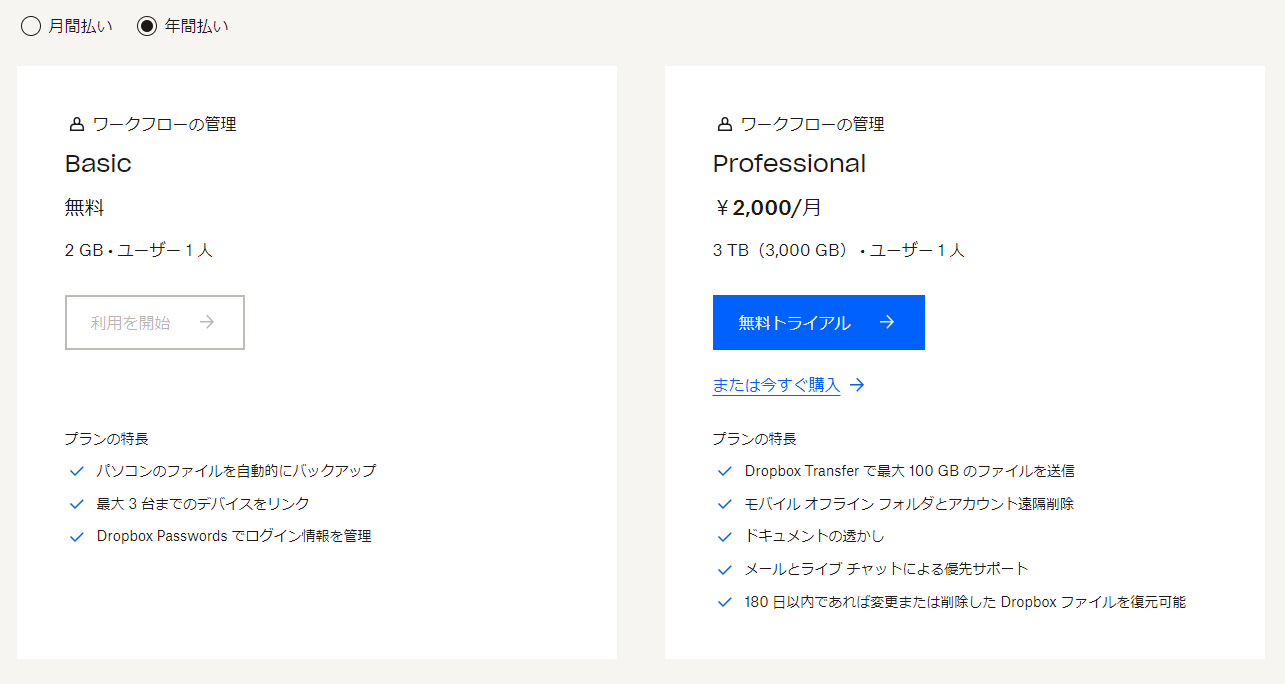Click the arrow icon beside または今すぐ購入
The image size is (1285, 684).
856,385
